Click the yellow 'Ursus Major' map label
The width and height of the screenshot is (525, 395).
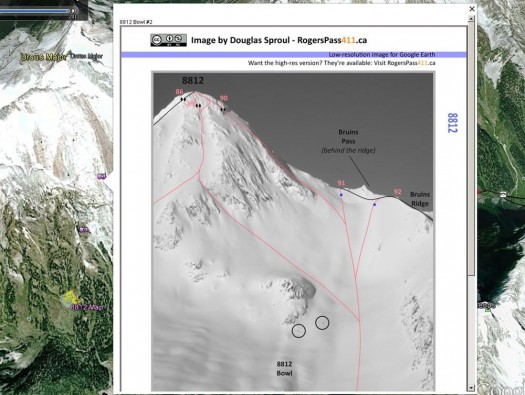(x=44, y=57)
